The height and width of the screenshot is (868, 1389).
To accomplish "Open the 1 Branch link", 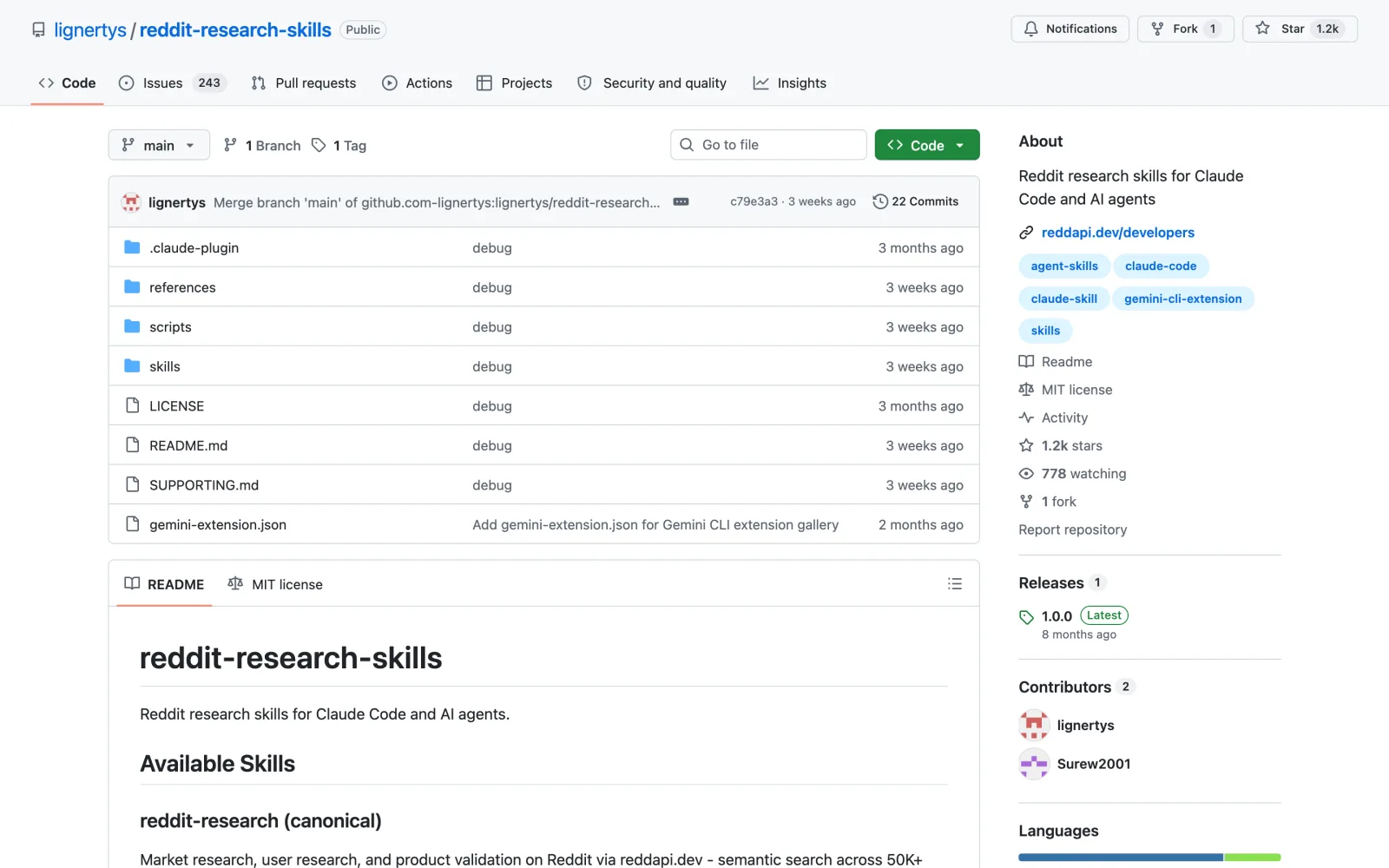I will (x=262, y=145).
